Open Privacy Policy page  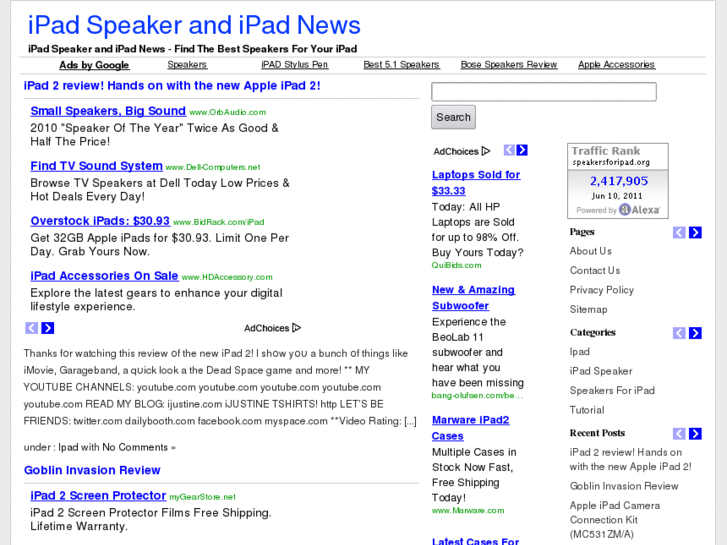(x=602, y=290)
